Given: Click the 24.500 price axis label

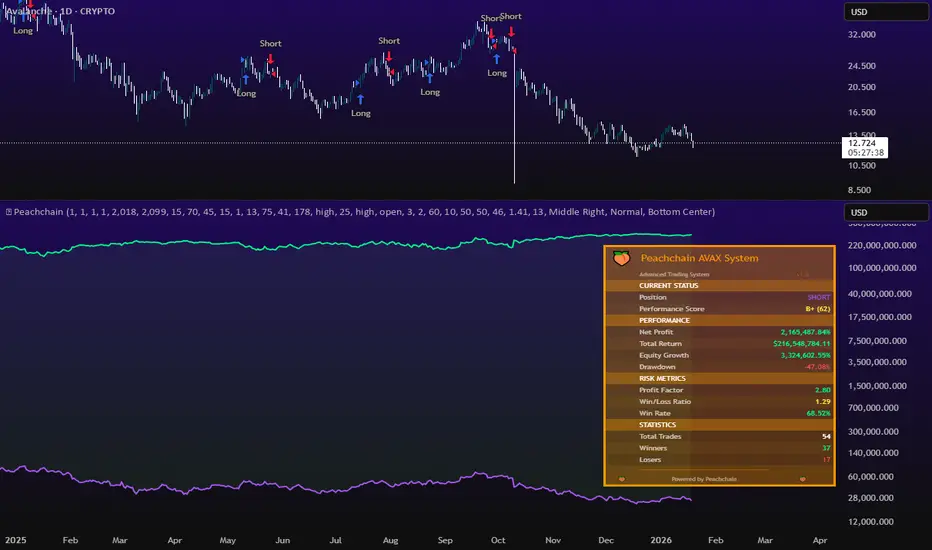Looking at the screenshot, I should 862,66.
